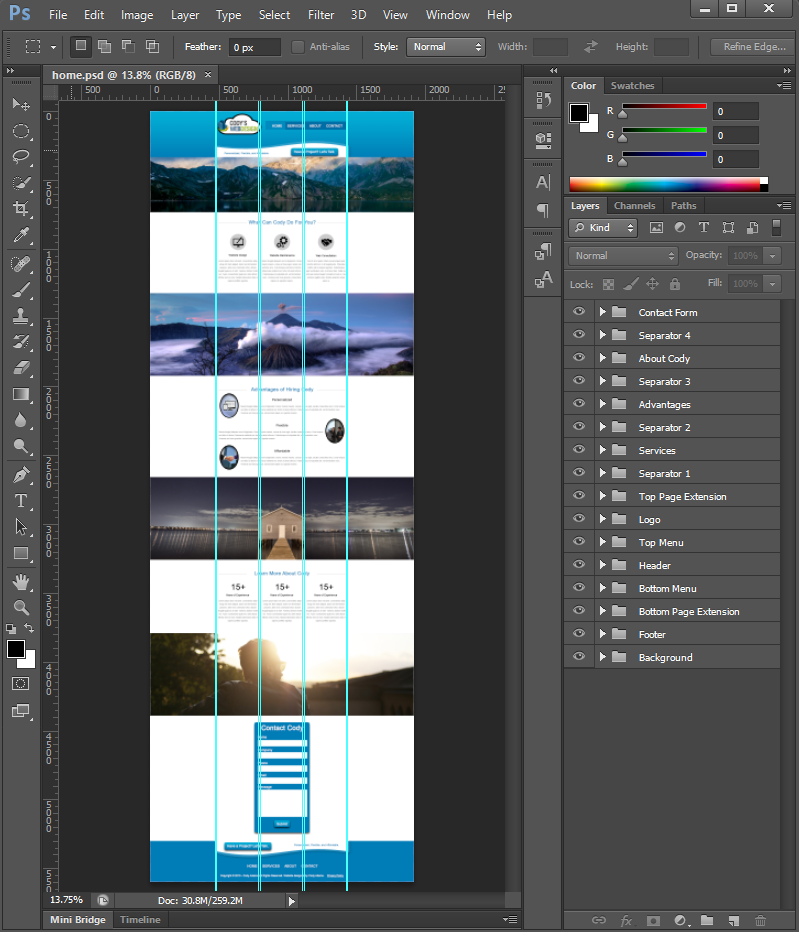Toggle visibility of the Background group
The height and width of the screenshot is (932, 799).
tap(578, 657)
